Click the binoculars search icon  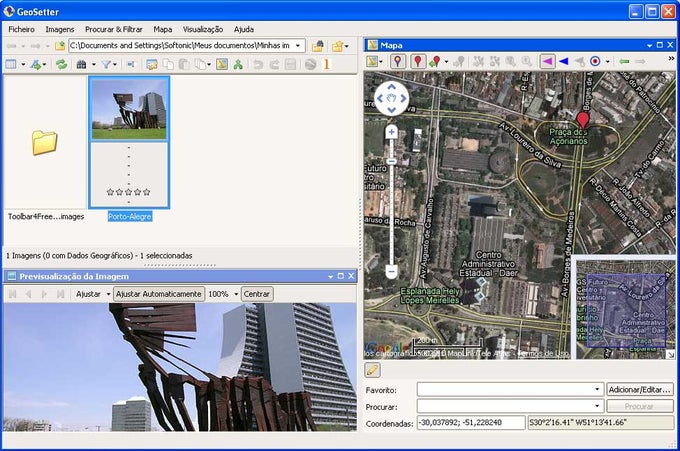(x=81, y=64)
